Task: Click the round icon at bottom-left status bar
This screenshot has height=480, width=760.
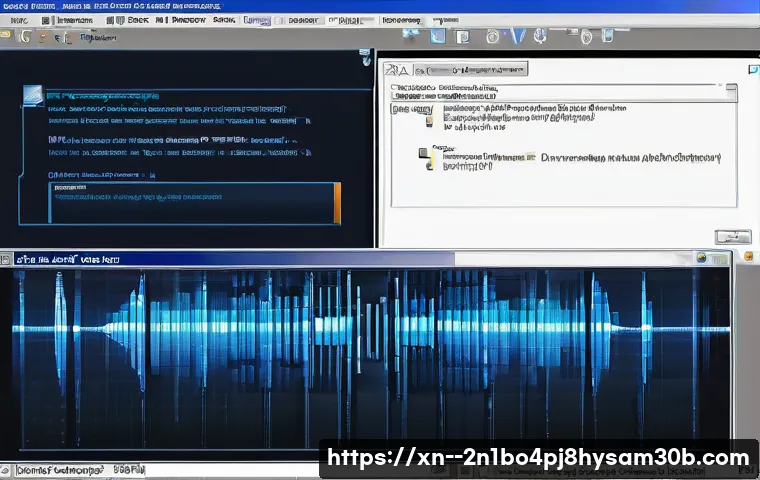Action: click(5, 470)
